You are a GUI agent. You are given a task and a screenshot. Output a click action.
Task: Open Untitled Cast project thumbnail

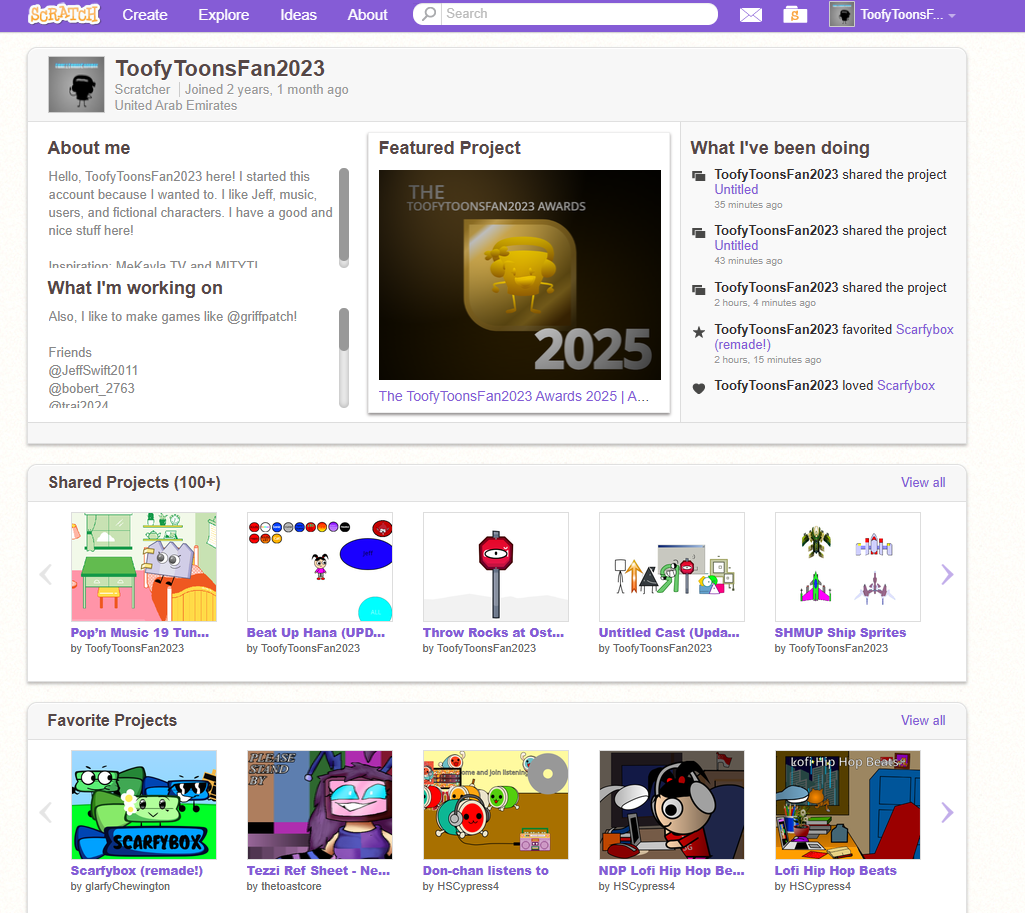coord(672,567)
